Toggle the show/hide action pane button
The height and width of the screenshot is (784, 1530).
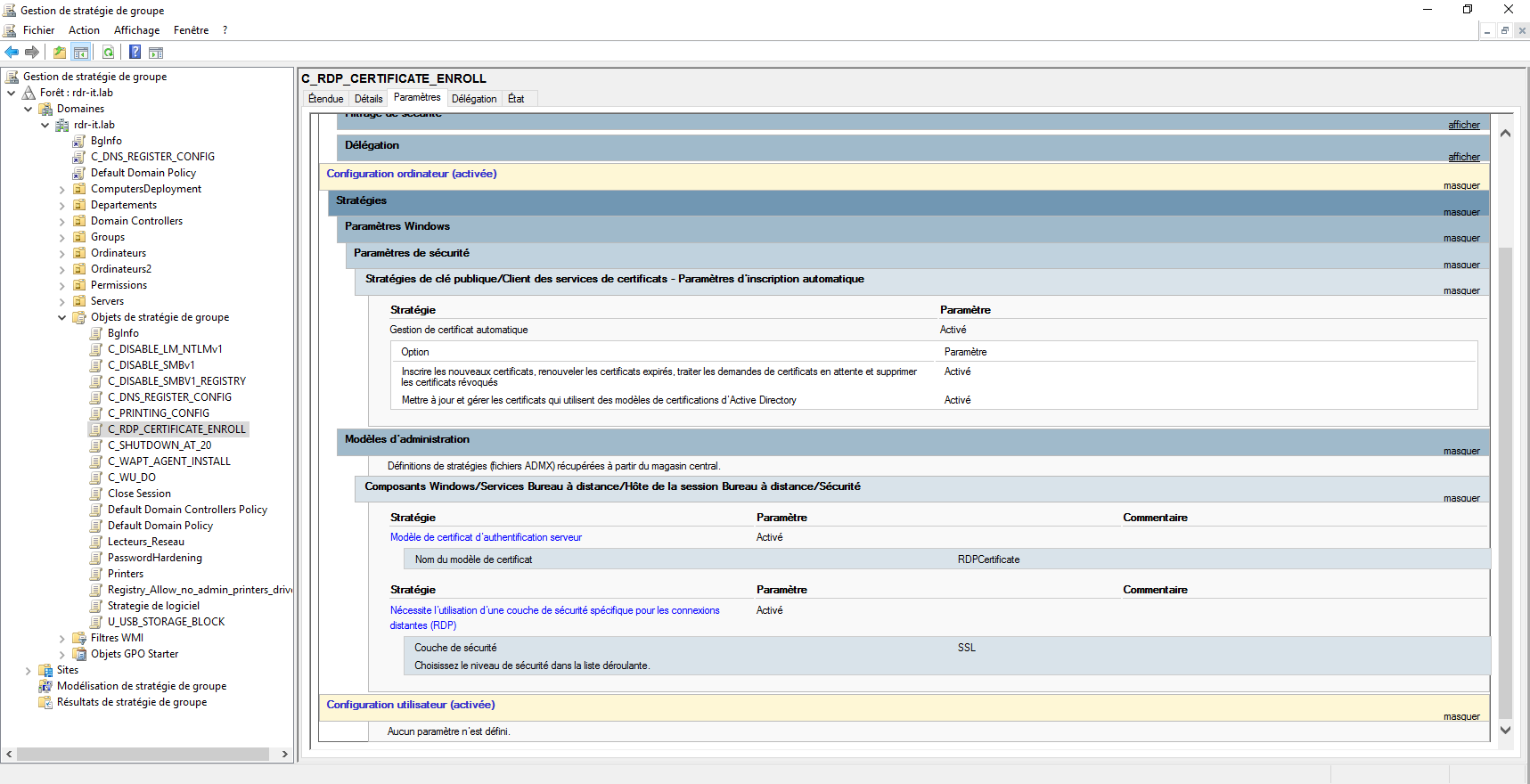(x=156, y=53)
